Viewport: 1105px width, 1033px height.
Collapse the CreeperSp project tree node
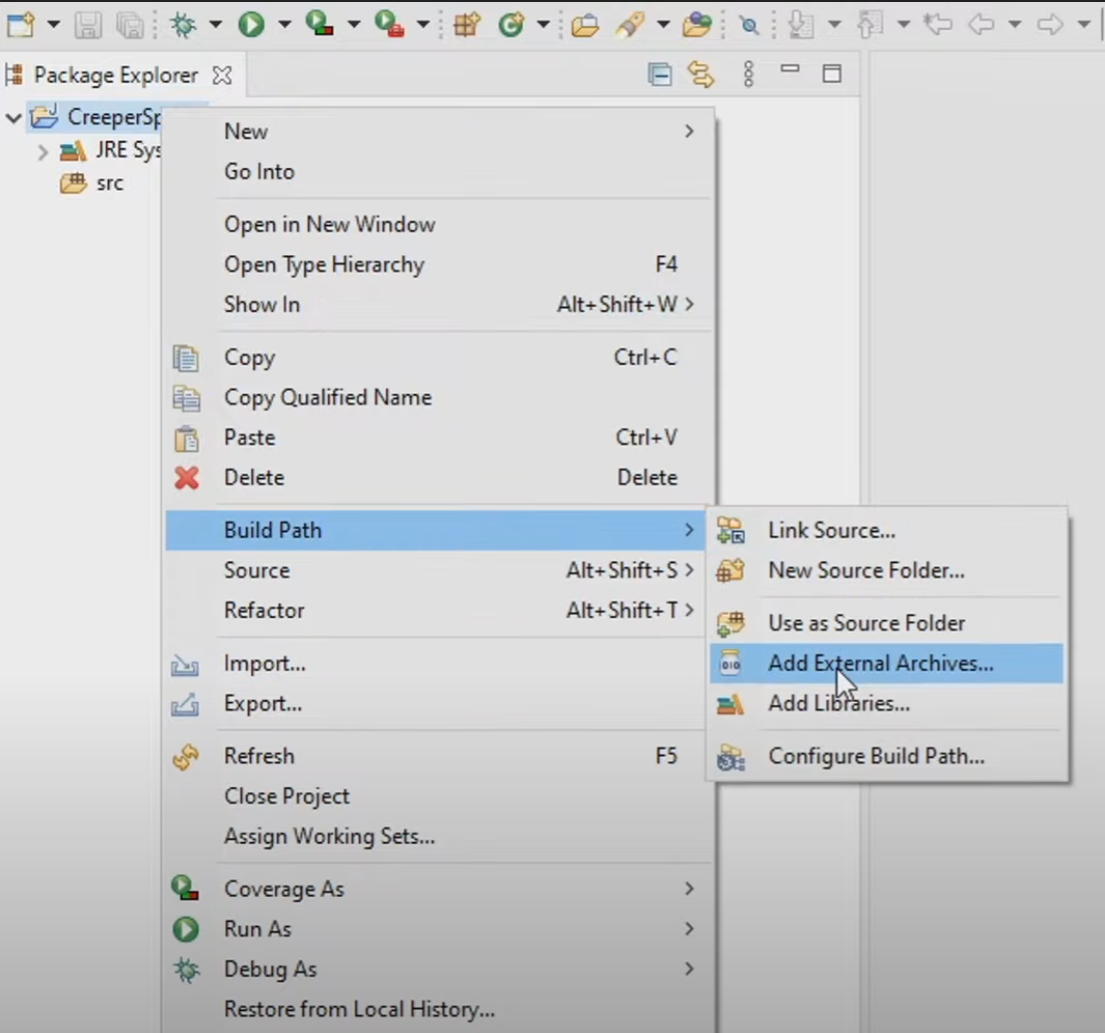coord(13,118)
